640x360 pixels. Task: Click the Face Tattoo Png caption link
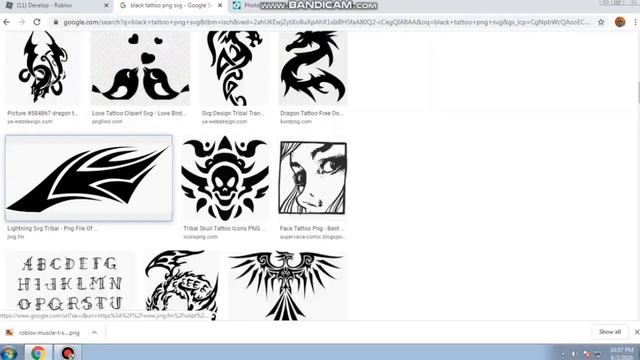pyautogui.click(x=311, y=228)
